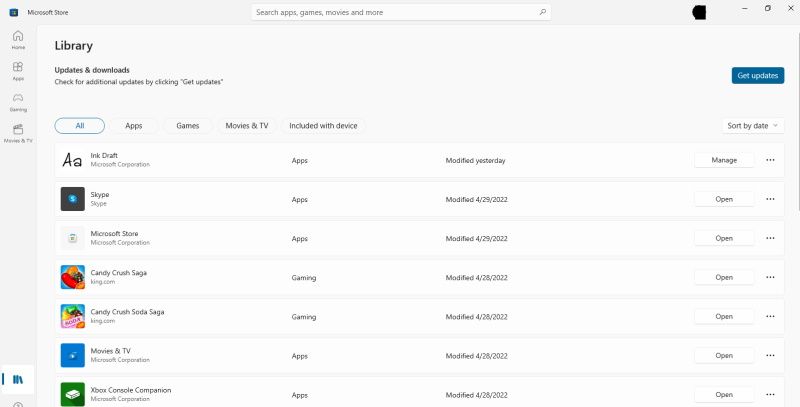Open more options for Xbox Console Companion
This screenshot has height=407, width=800.
pos(770,394)
